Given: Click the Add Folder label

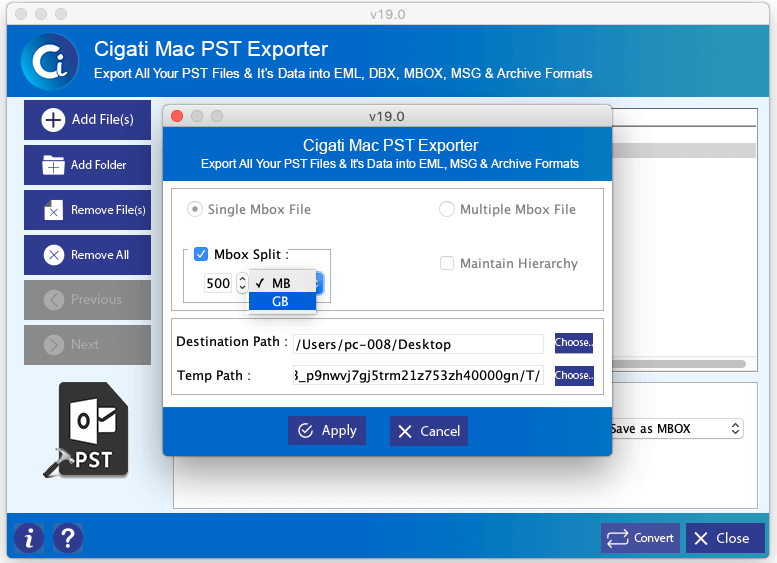Looking at the screenshot, I should [x=99, y=165].
